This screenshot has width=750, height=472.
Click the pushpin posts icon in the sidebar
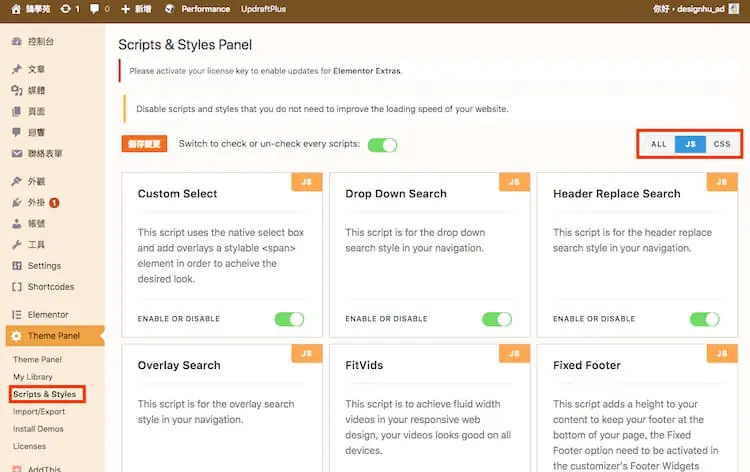click(17, 69)
